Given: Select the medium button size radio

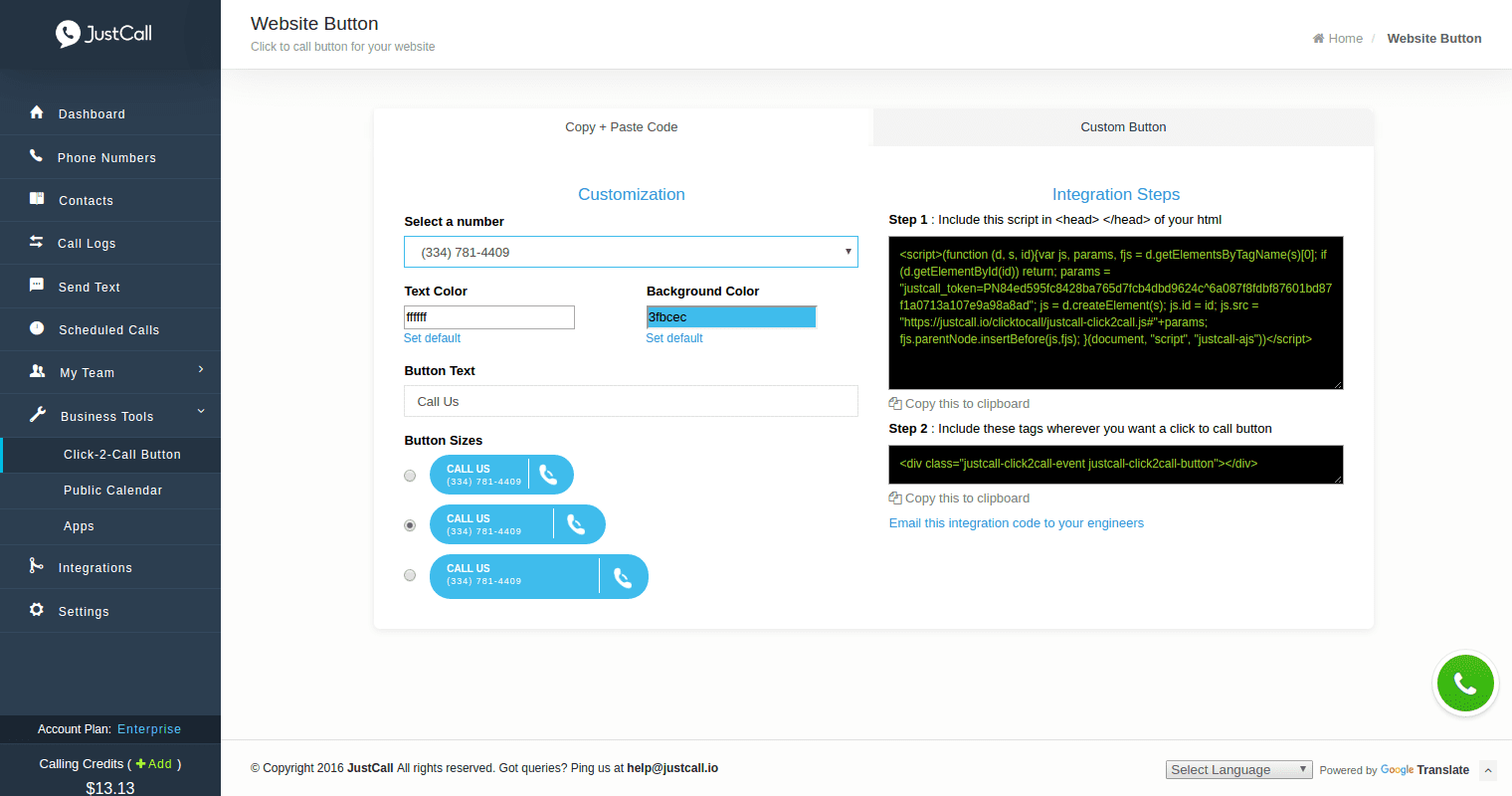Looking at the screenshot, I should coord(410,525).
